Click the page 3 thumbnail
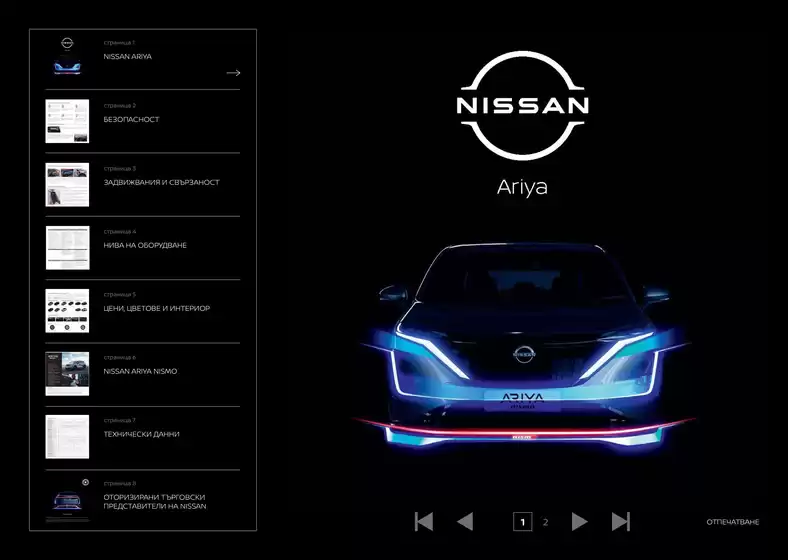The image size is (788, 560). pos(67,184)
